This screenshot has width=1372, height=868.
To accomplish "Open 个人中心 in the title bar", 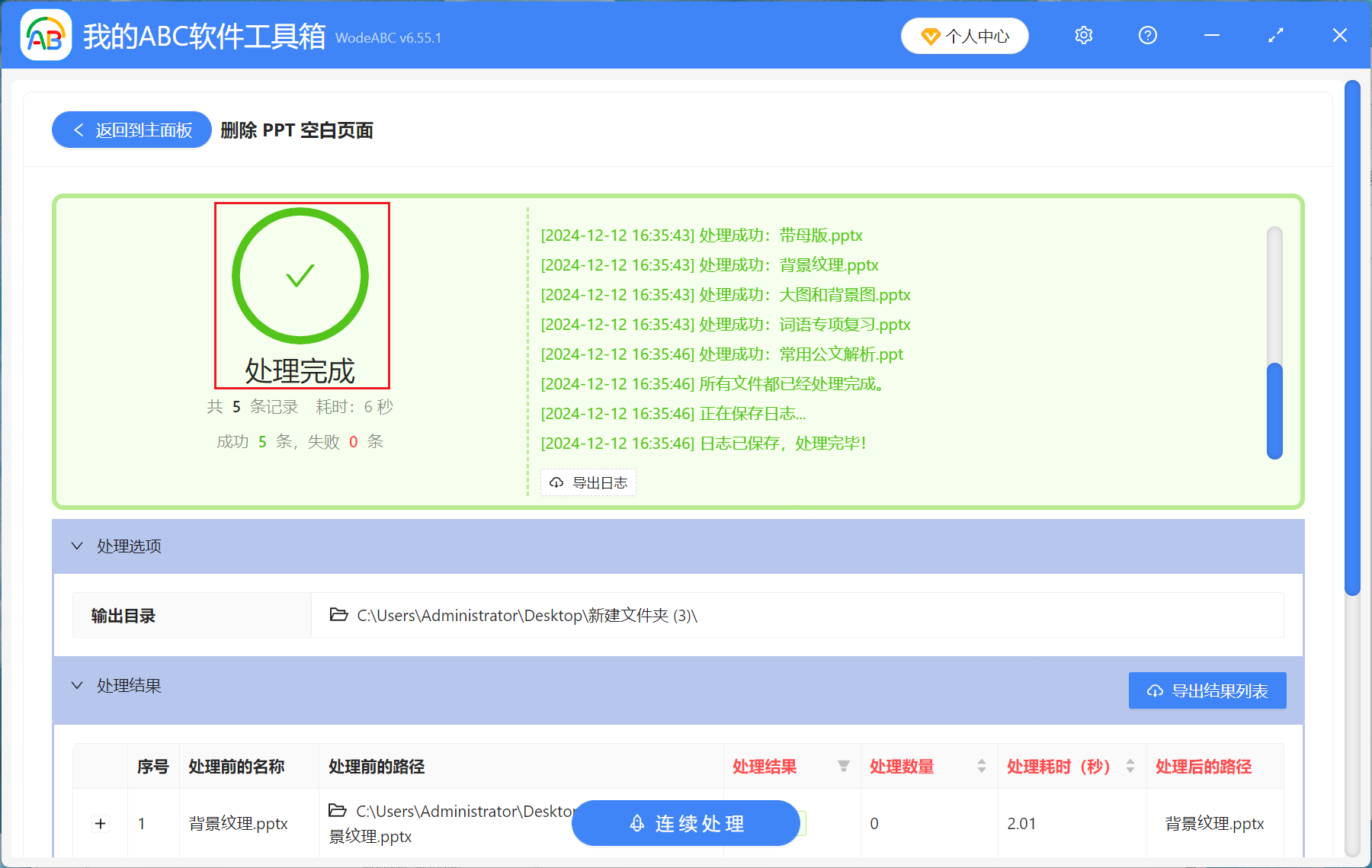I will click(x=964, y=35).
